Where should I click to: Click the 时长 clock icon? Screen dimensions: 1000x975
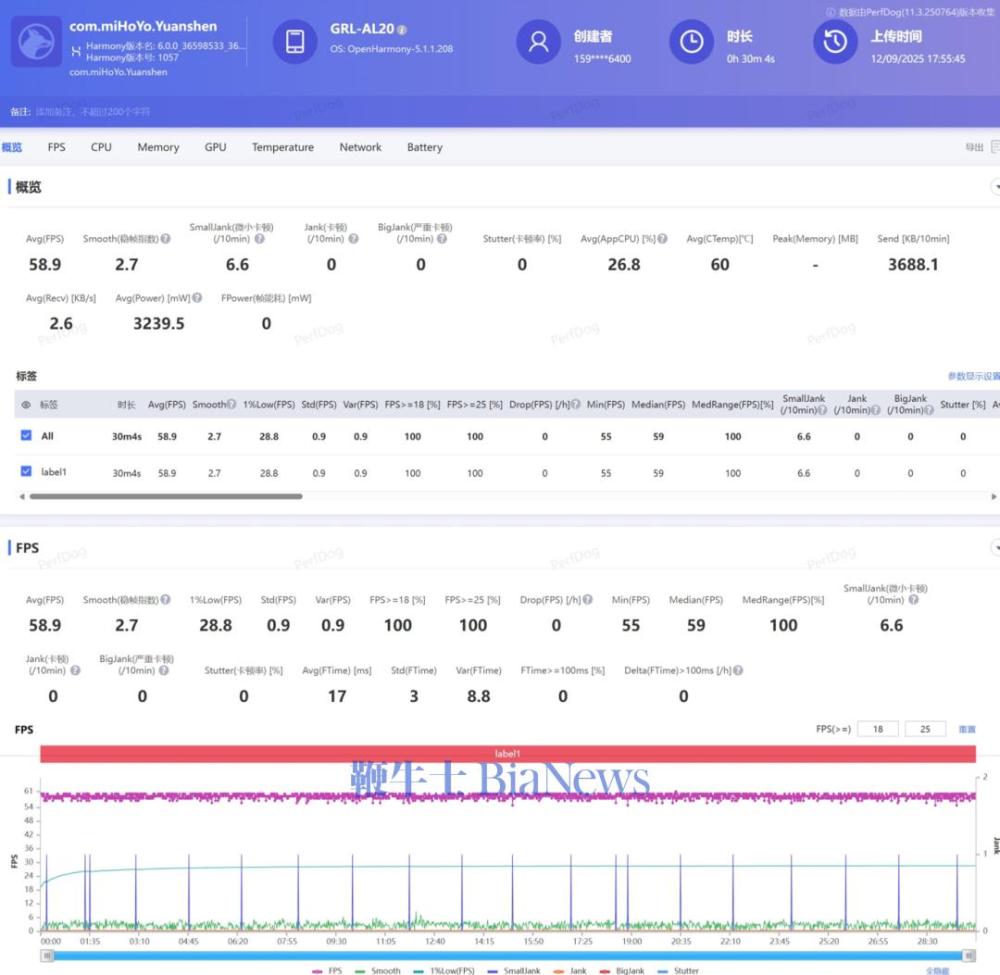pyautogui.click(x=691, y=41)
